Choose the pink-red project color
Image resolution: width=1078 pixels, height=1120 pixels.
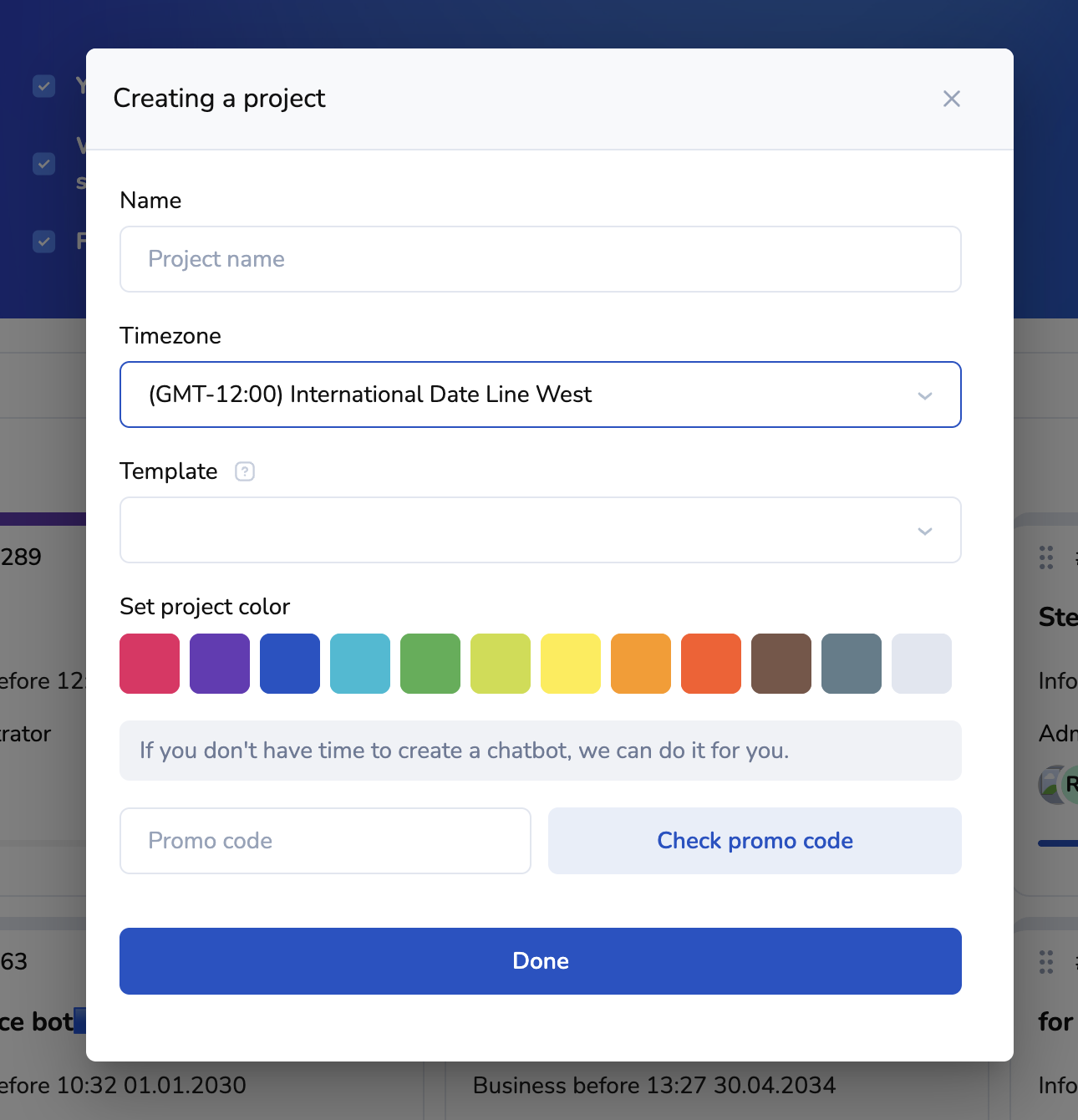click(150, 664)
